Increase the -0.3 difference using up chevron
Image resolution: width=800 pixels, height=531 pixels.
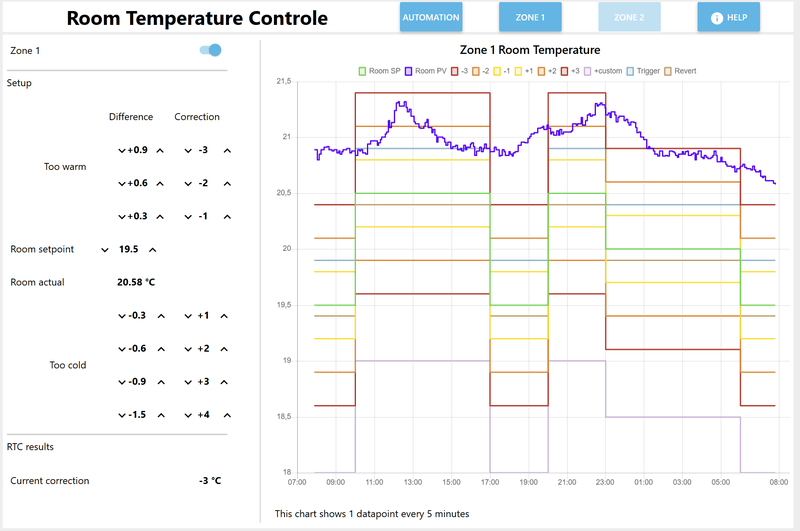(161, 316)
